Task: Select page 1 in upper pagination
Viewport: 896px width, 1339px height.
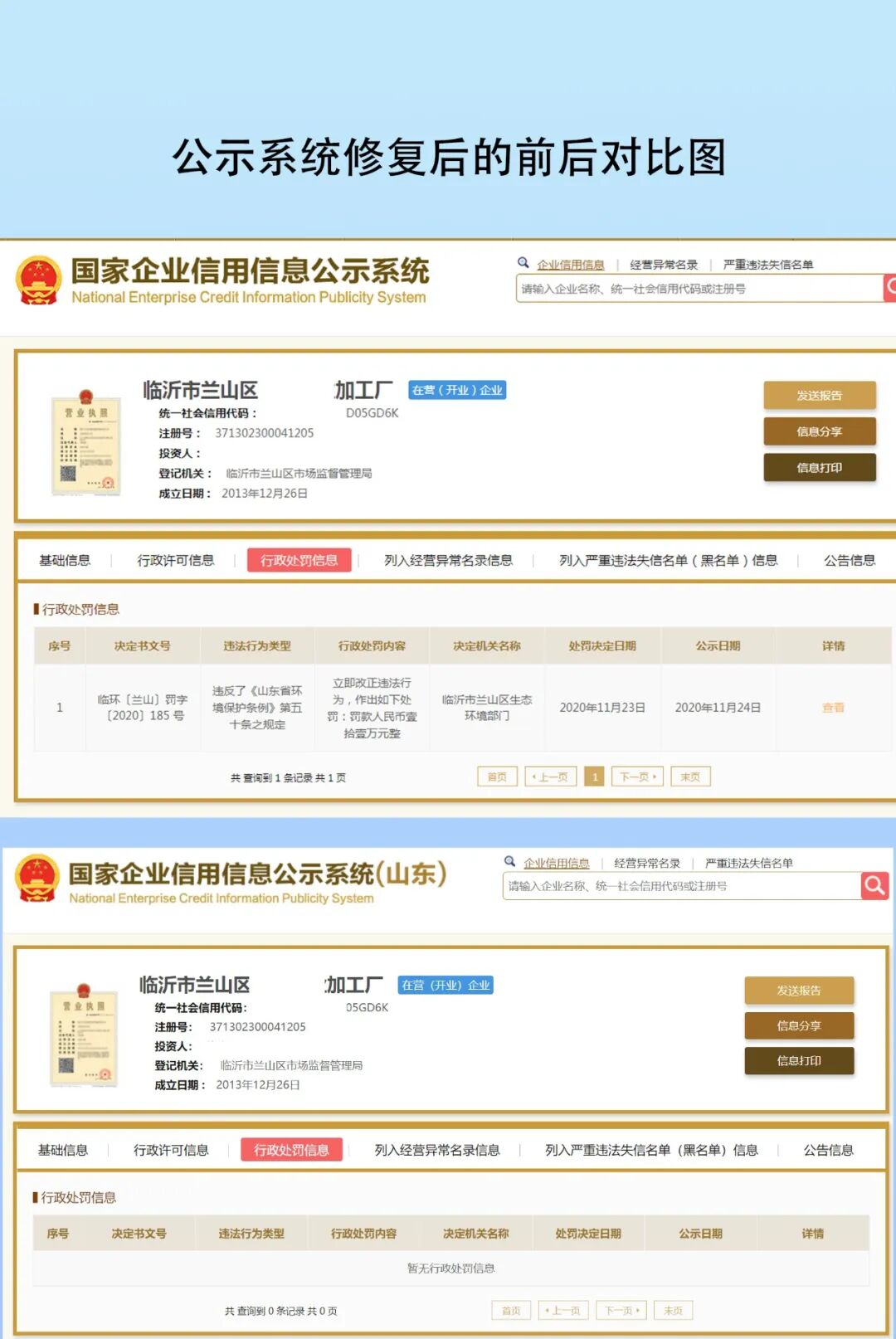Action: 594,777
